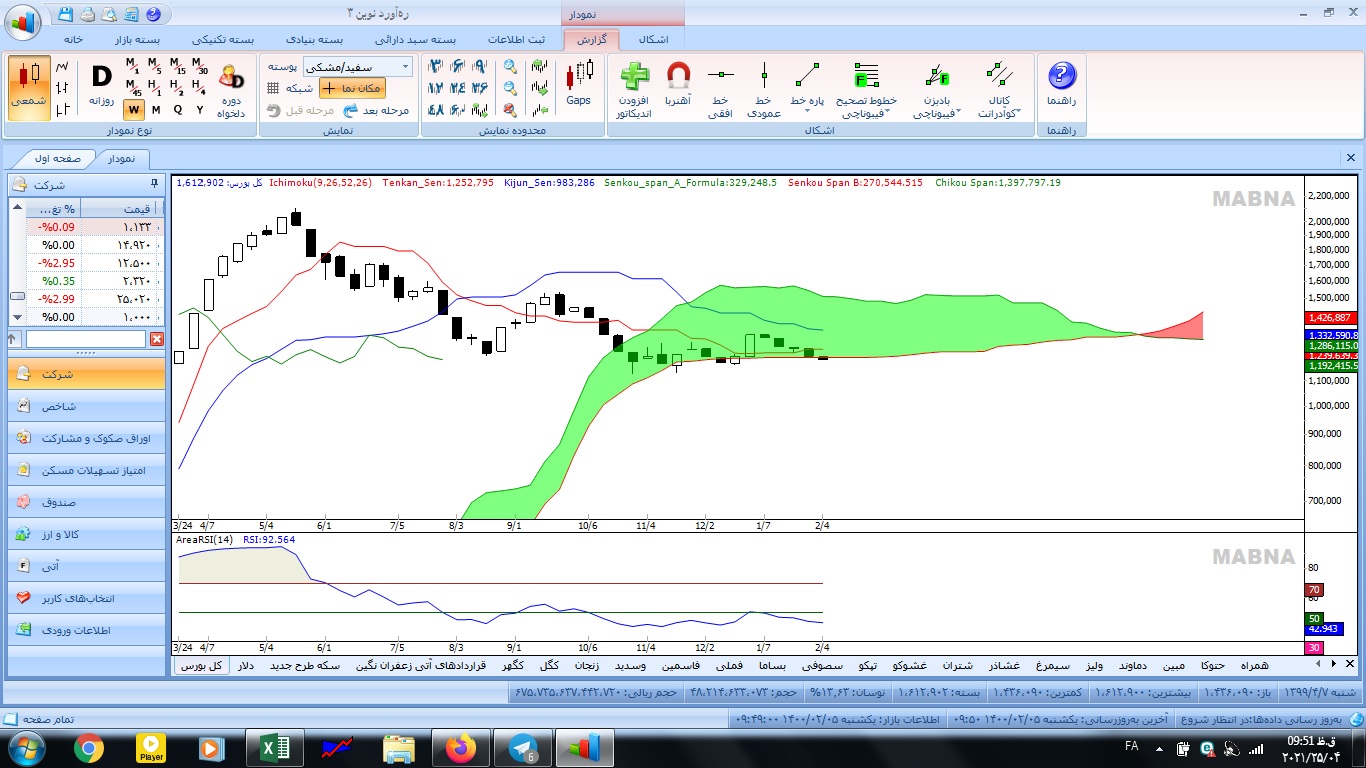Open the انتخاب‌های کاربر sidebar section
This screenshot has width=1366, height=768.
coord(86,598)
